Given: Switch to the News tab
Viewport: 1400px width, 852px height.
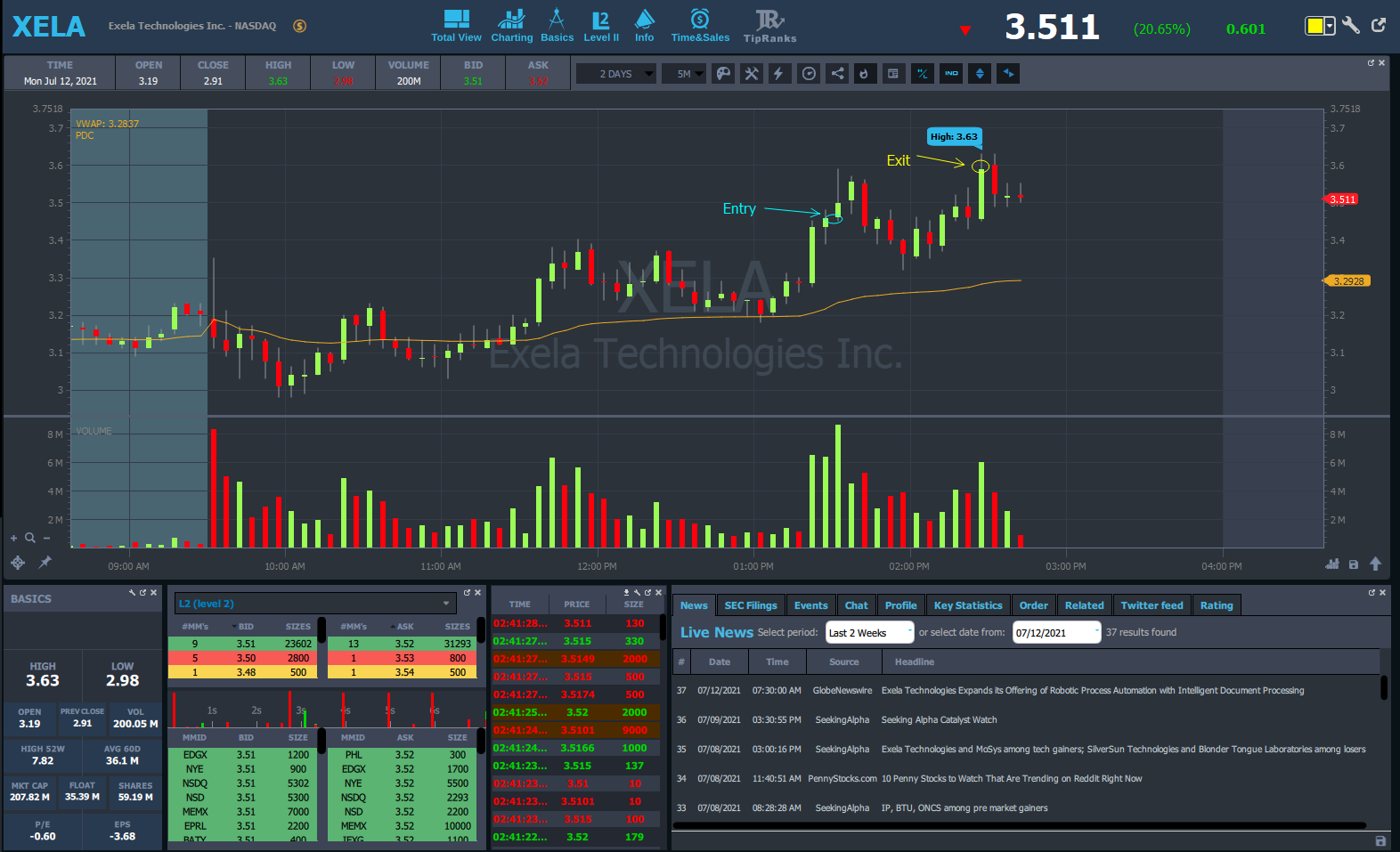Looking at the screenshot, I should tap(694, 605).
